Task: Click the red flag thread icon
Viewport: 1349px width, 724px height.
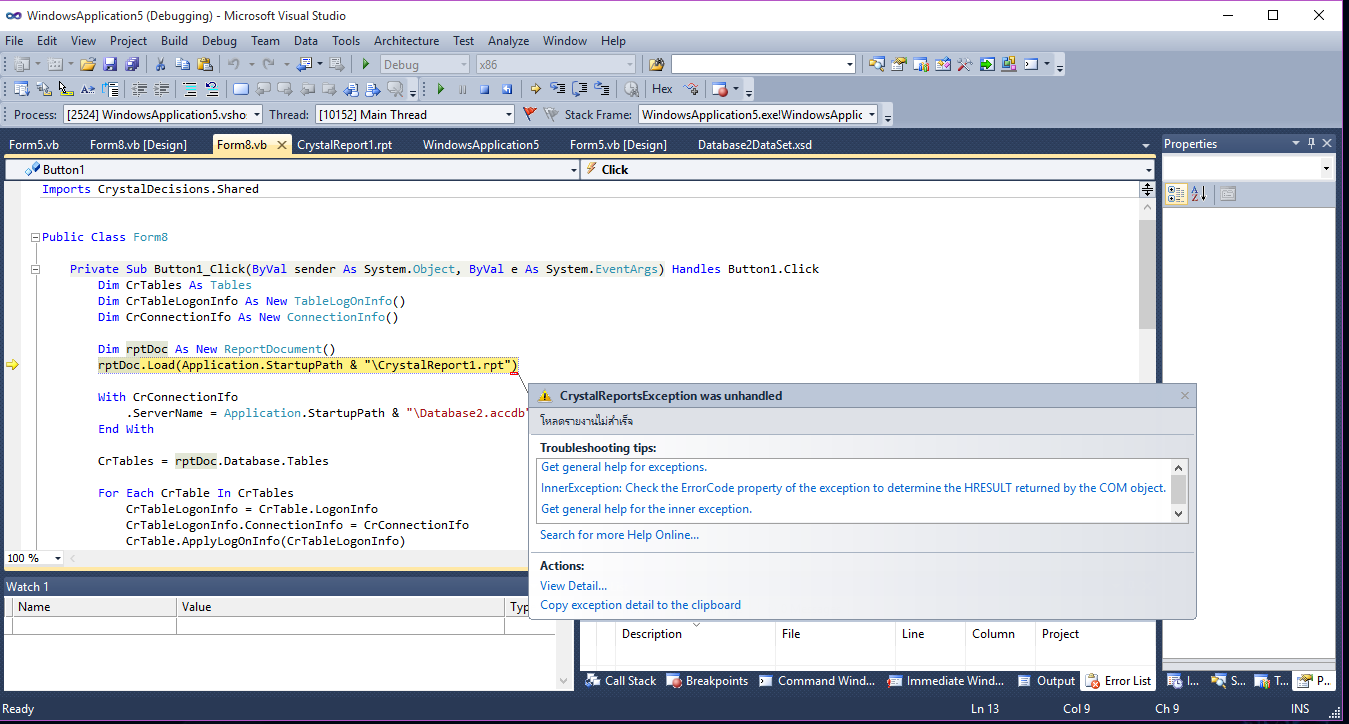Action: (529, 114)
